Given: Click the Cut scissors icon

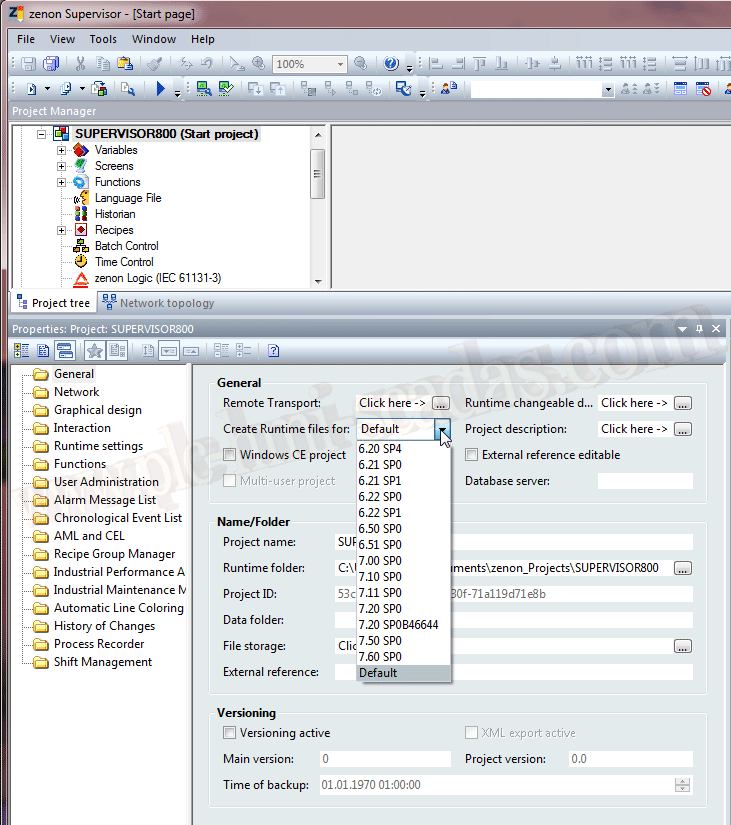Looking at the screenshot, I should click(81, 64).
